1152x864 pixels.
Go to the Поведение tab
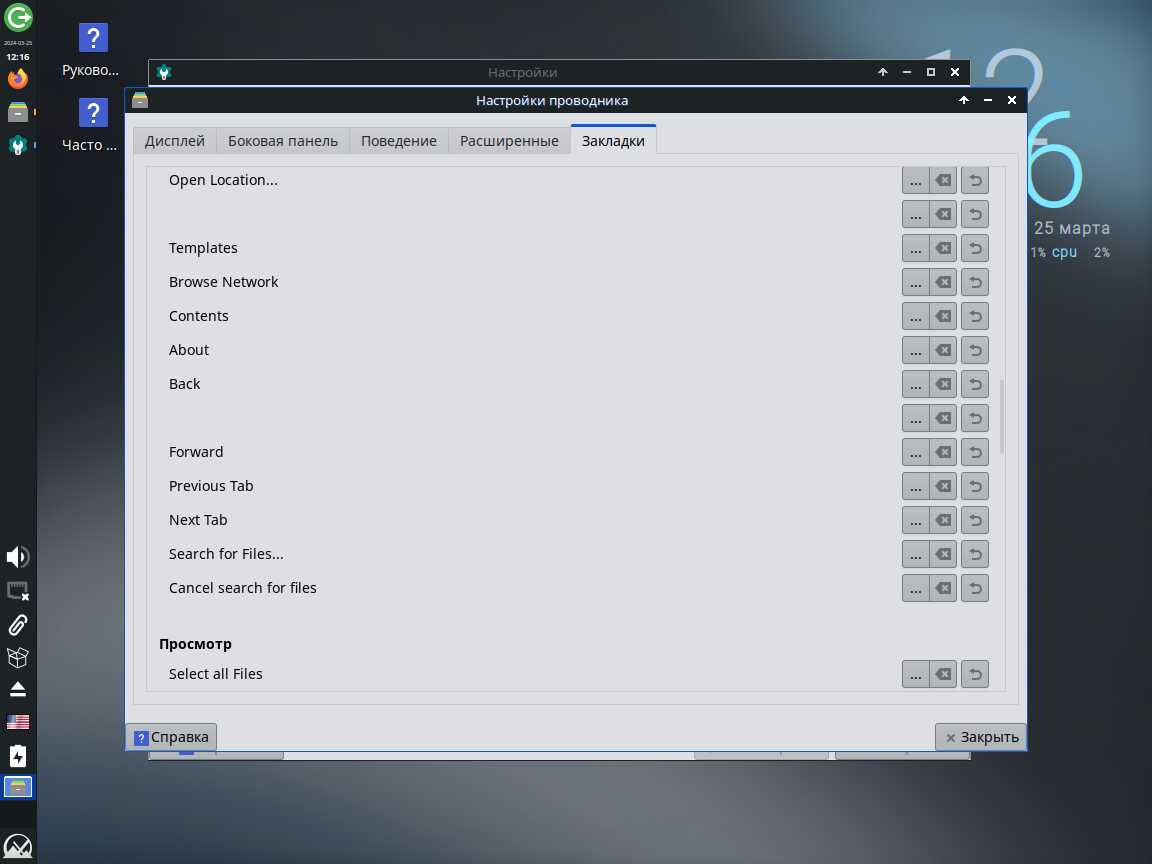pyautogui.click(x=399, y=140)
